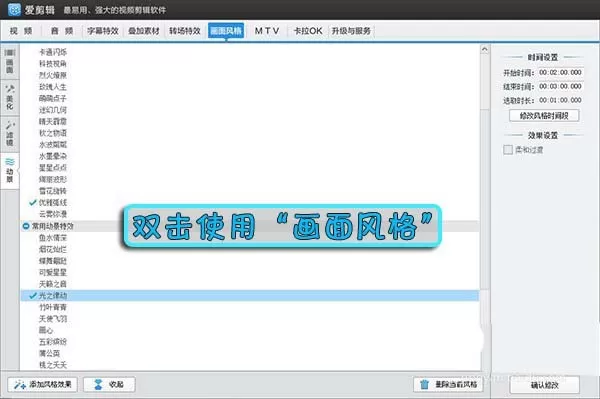Image resolution: width=600 pixels, height=399 pixels.
Task: Click the 修改风格时间段 button
Action: (544, 116)
